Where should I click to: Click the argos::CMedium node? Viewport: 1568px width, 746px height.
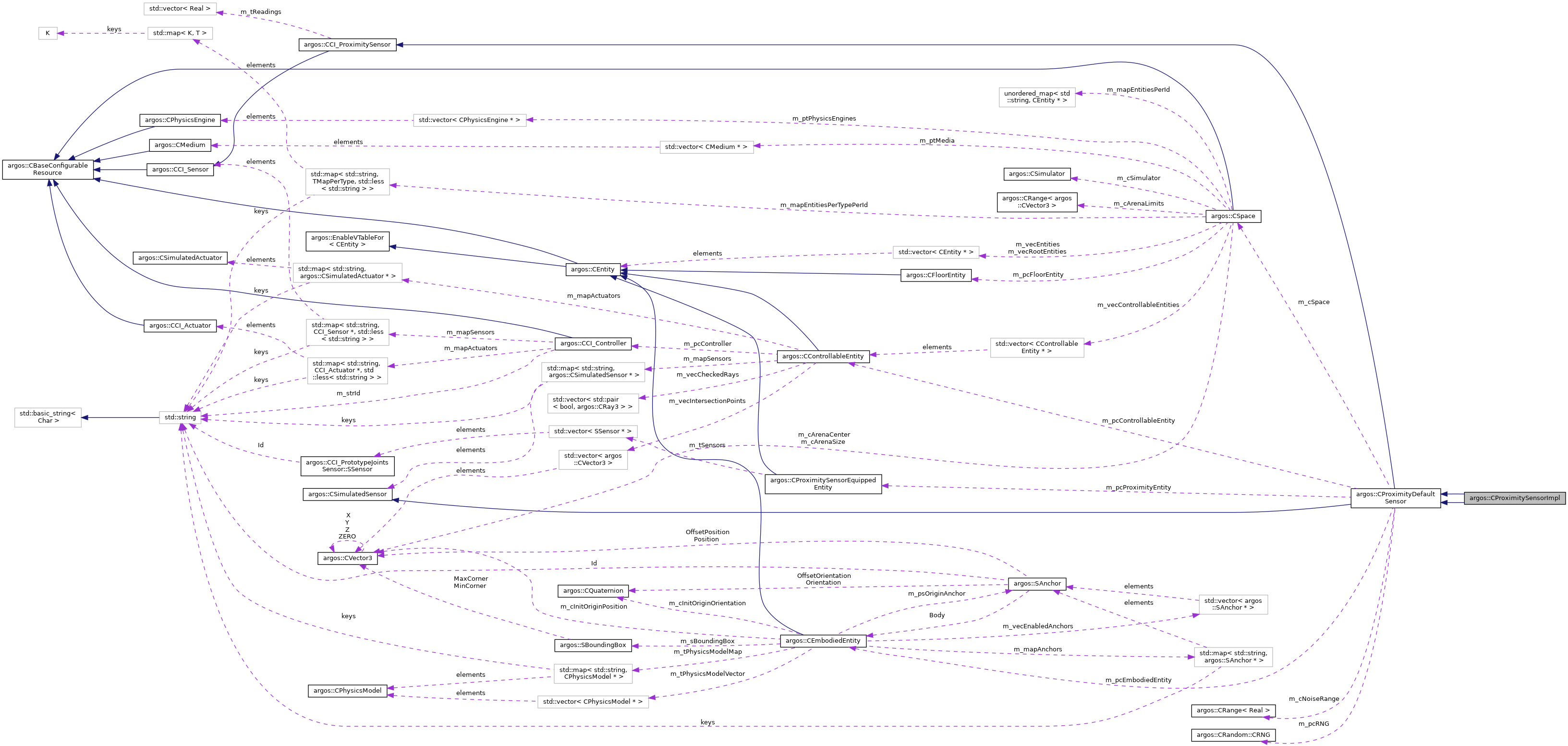(180, 145)
